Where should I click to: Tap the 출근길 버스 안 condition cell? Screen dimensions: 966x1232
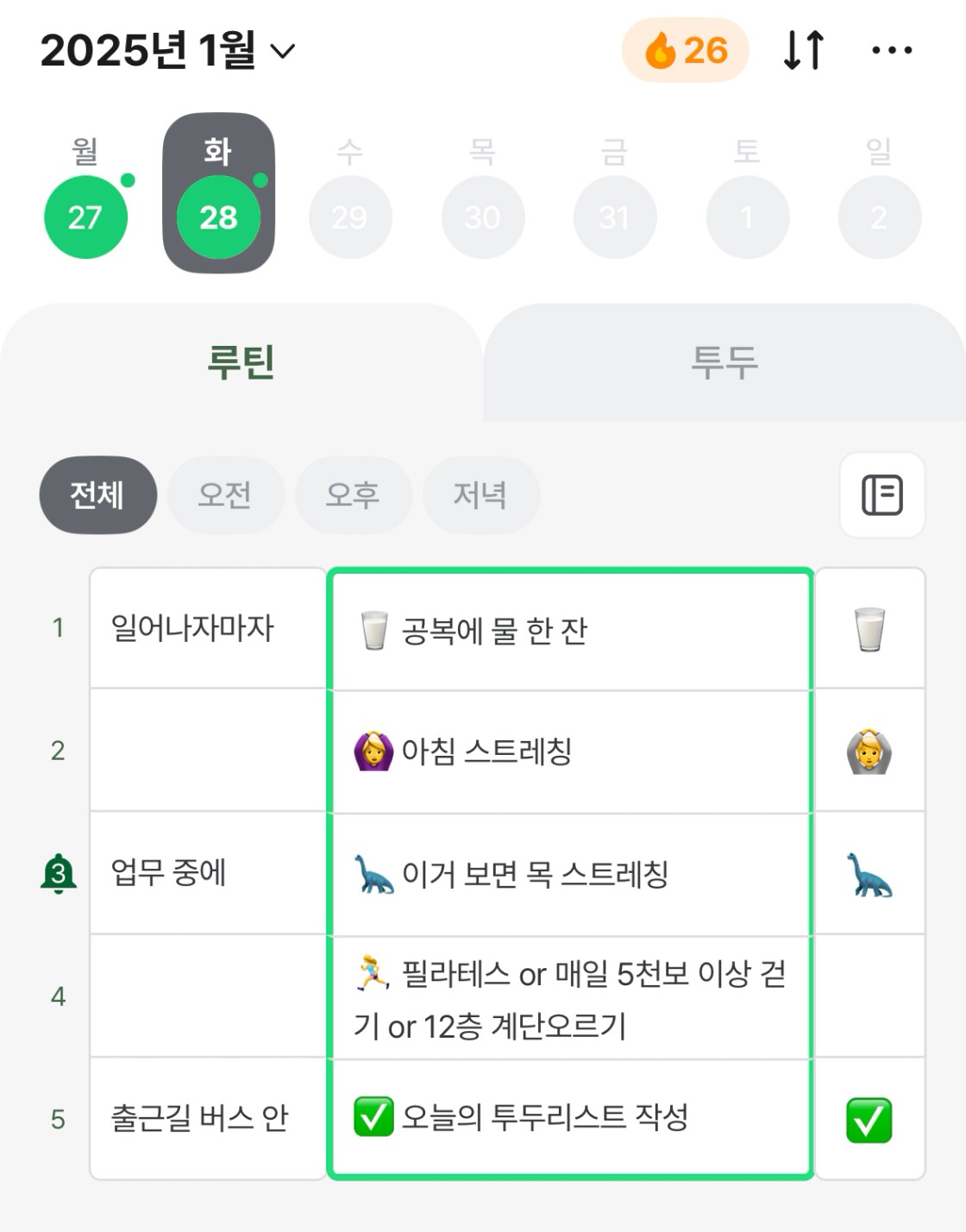tap(207, 1119)
